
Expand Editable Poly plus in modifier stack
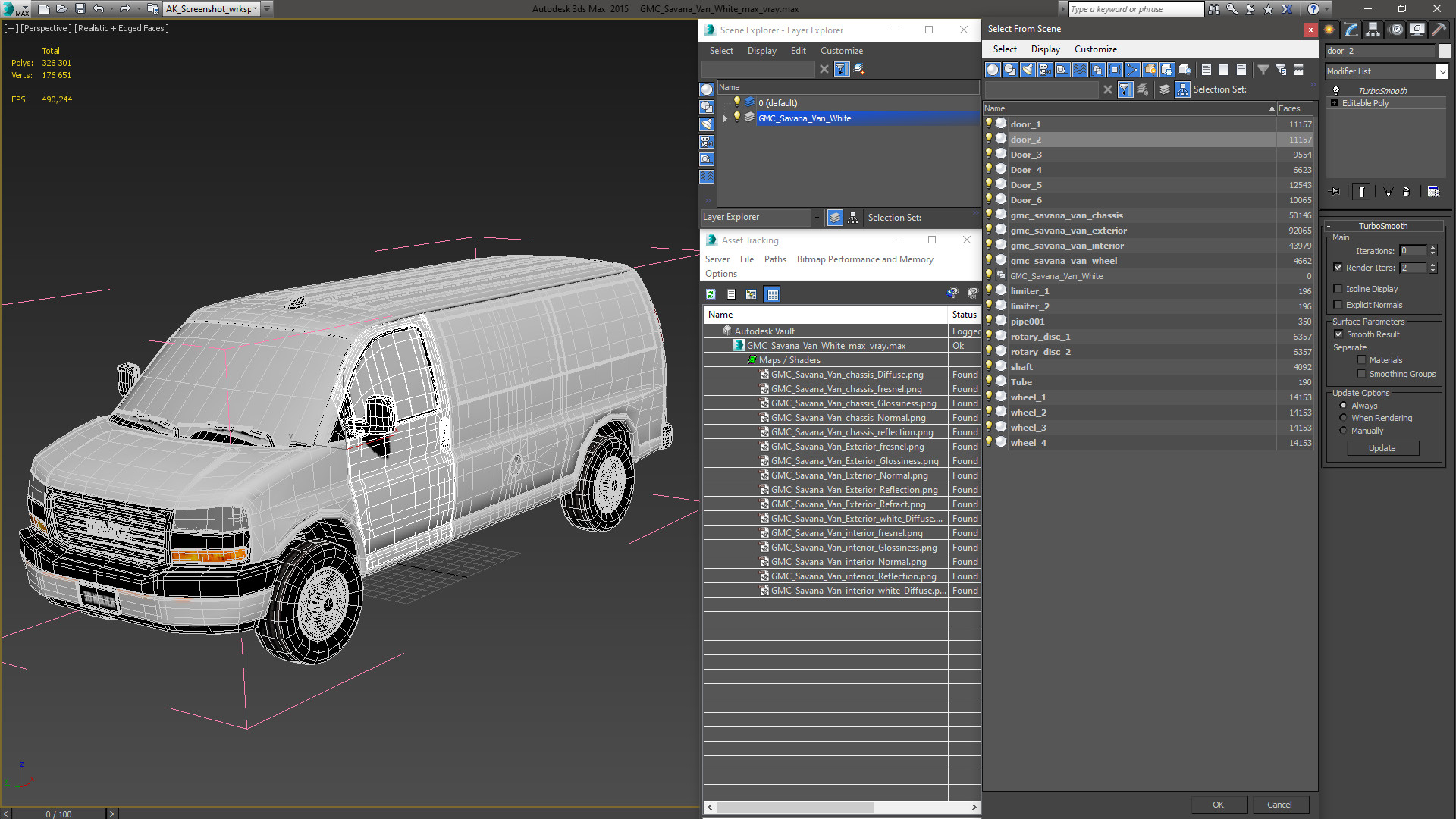[x=1335, y=103]
